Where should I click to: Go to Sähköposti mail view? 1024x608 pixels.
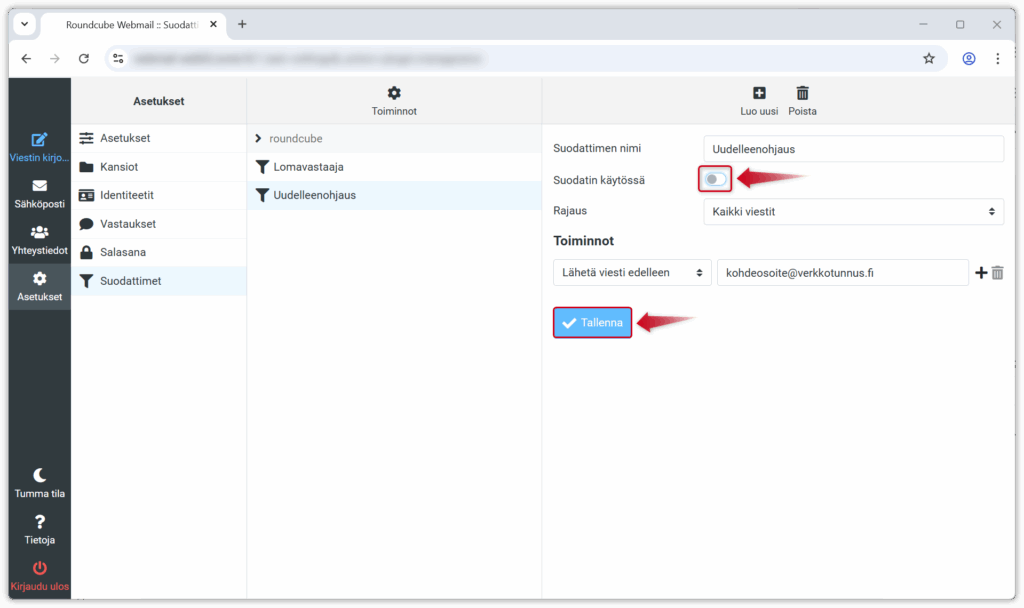point(39,186)
